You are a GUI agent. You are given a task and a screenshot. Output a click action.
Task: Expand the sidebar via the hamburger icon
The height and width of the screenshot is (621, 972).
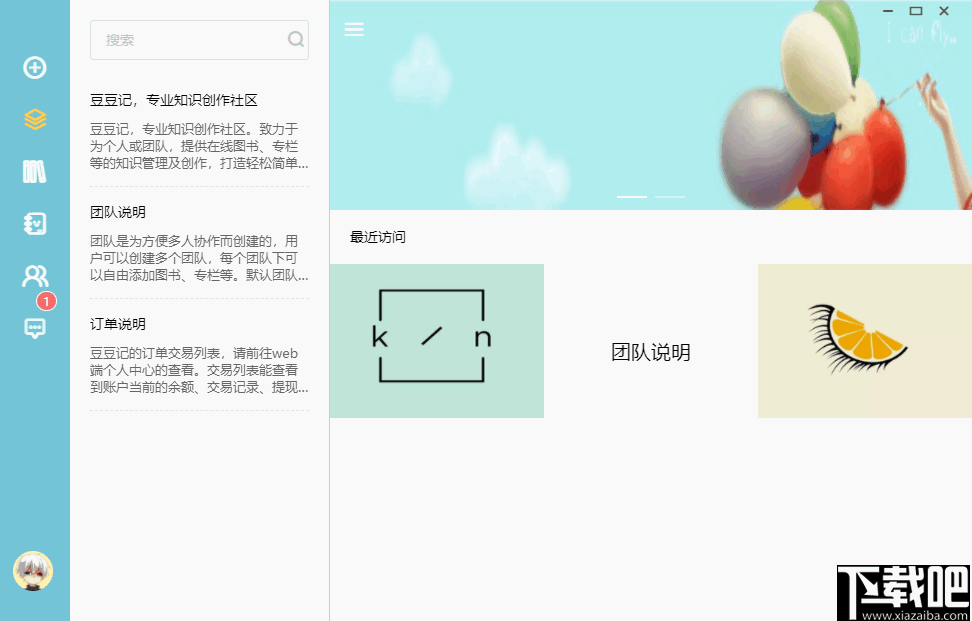(x=354, y=29)
